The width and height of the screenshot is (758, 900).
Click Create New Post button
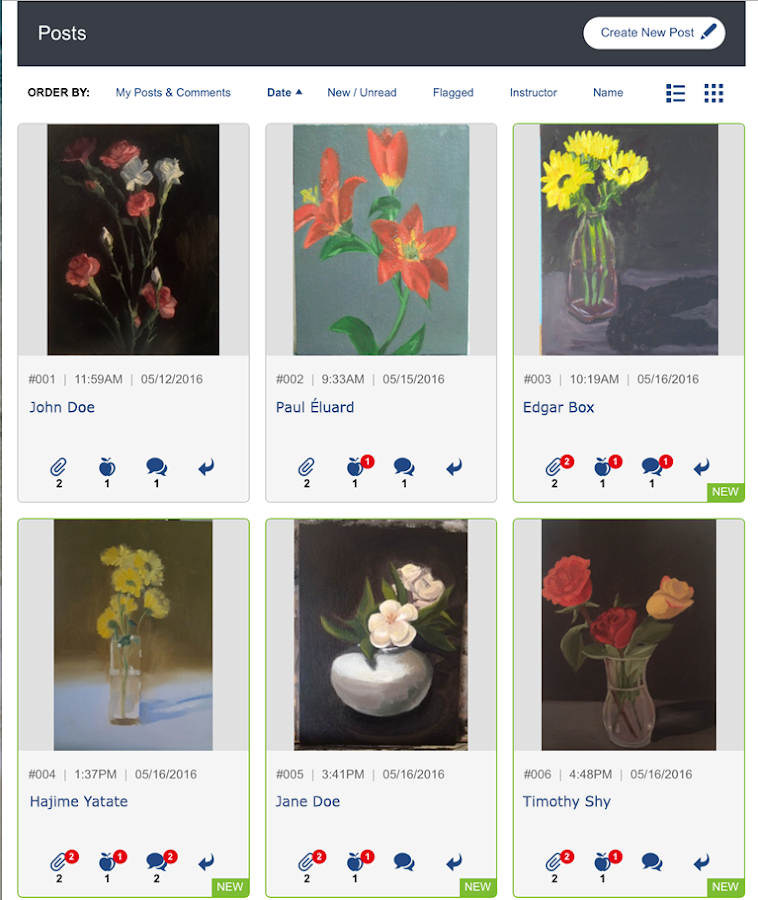click(x=654, y=33)
